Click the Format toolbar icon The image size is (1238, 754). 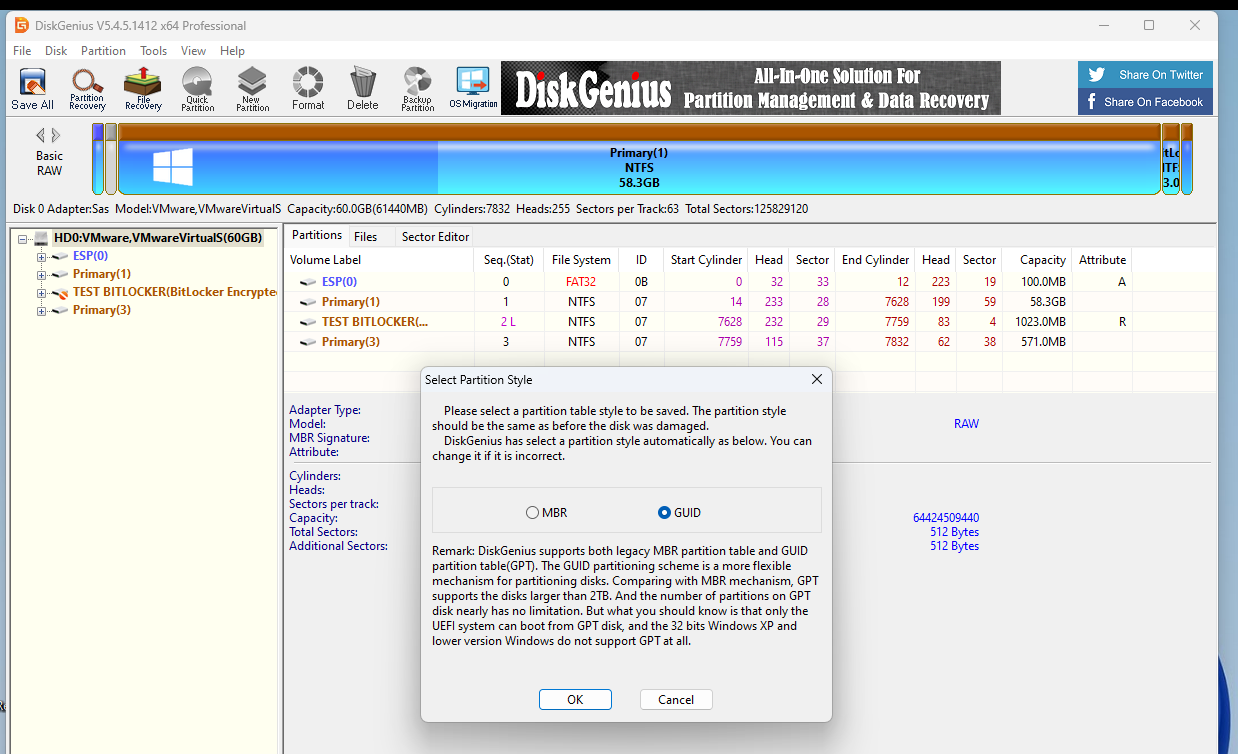(308, 89)
